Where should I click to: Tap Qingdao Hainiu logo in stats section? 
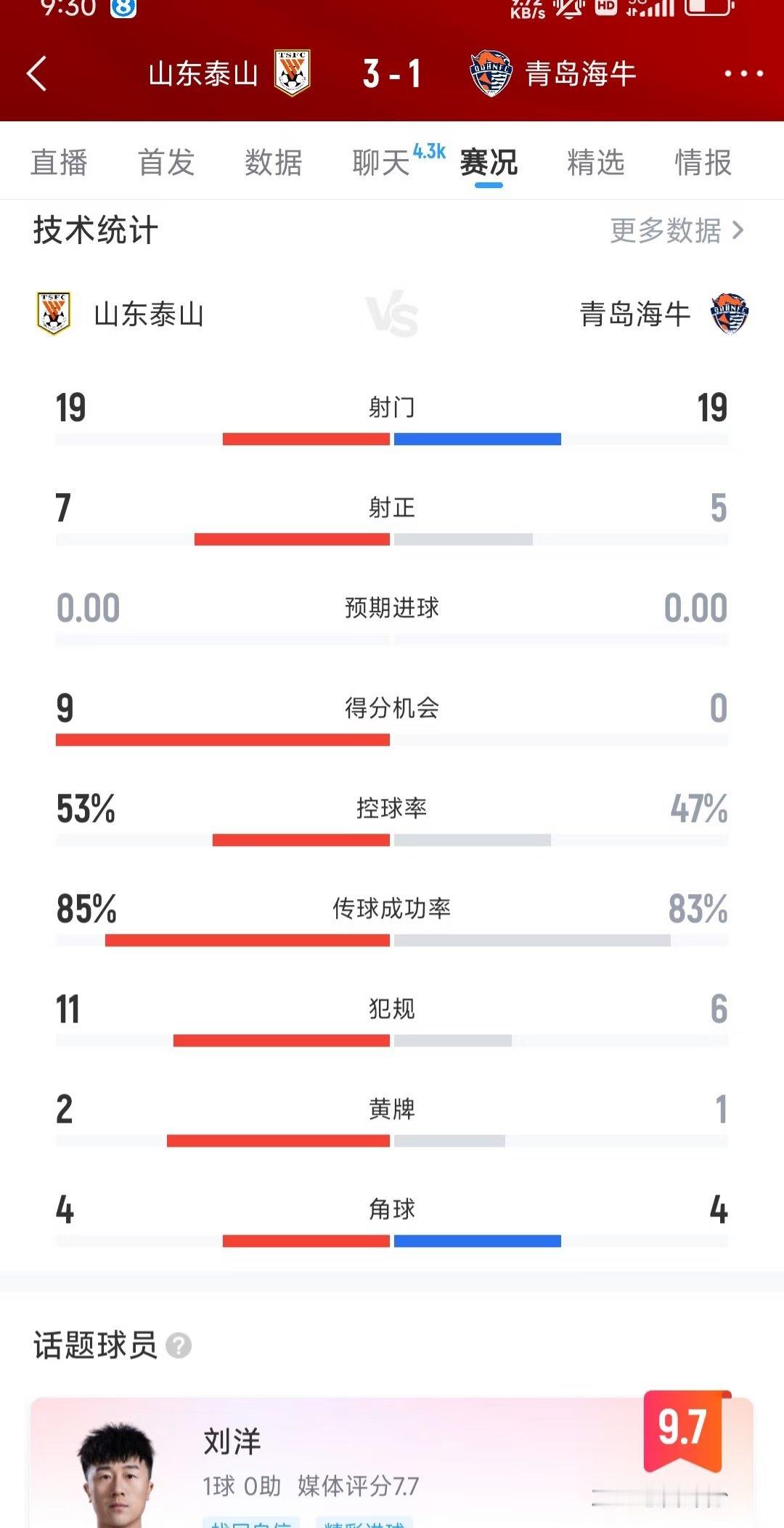(730, 313)
